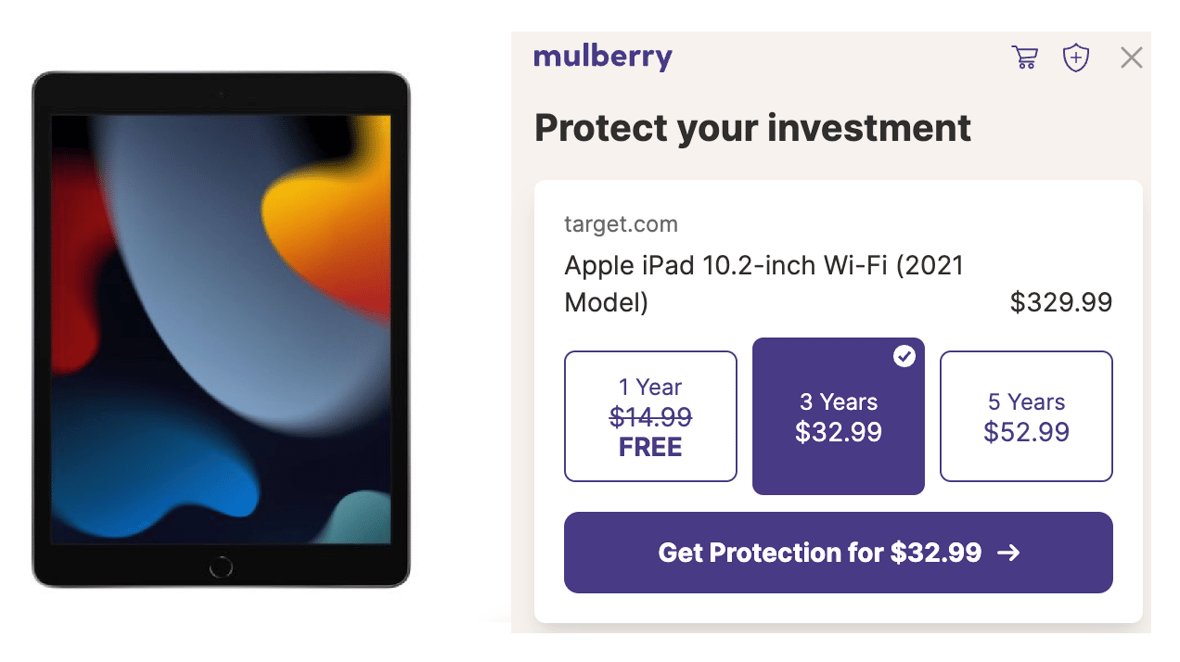The width and height of the screenshot is (1180, 662).
Task: Dismiss the widget with the X icon
Action: click(1131, 57)
